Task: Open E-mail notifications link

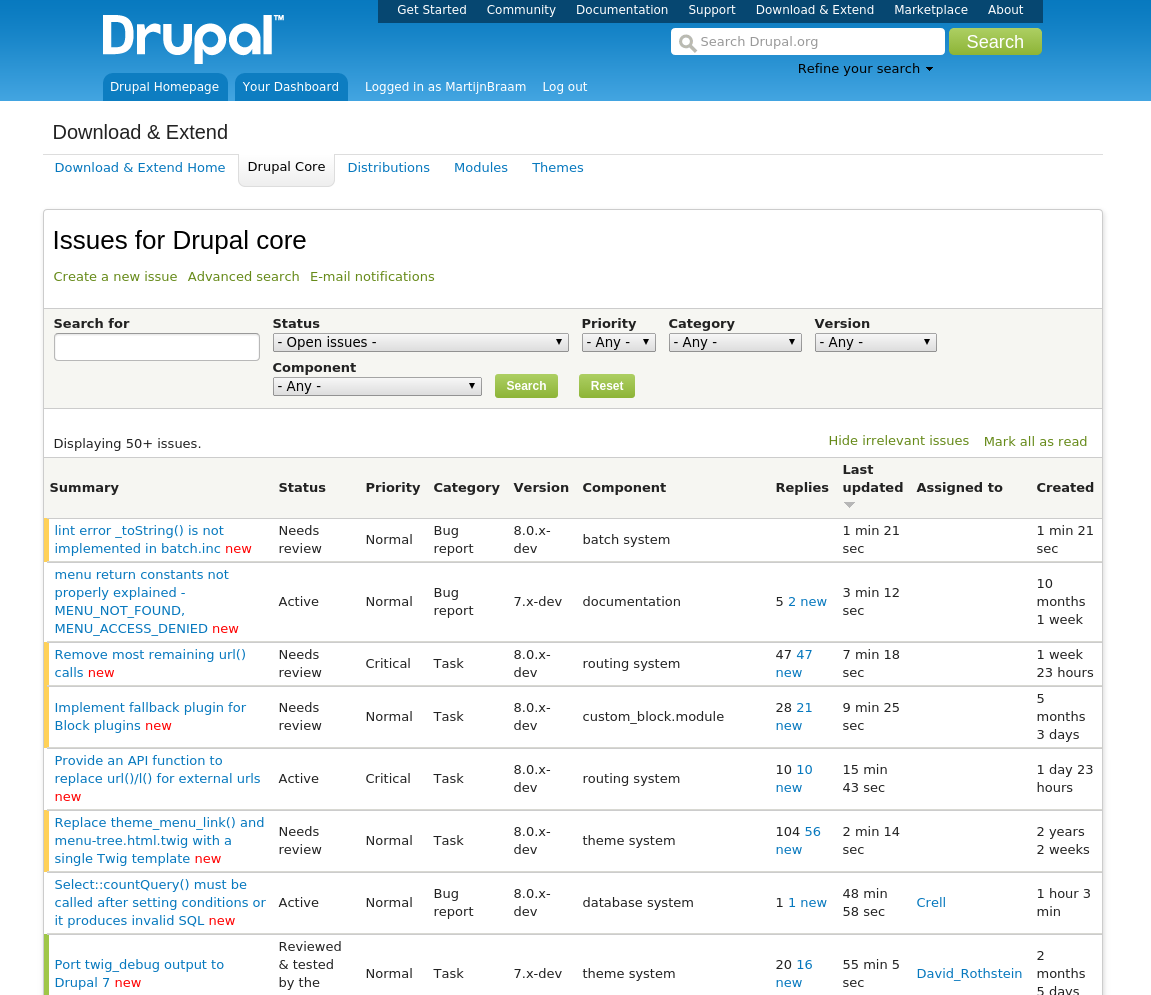Action: (x=372, y=277)
